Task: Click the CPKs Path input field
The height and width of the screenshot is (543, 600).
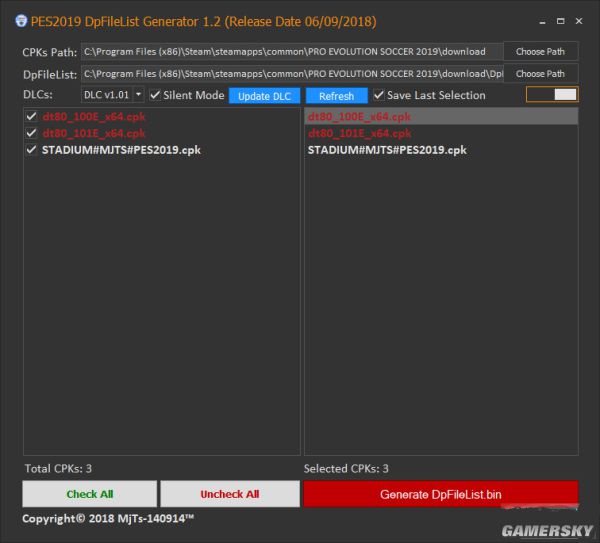Action: 292,52
